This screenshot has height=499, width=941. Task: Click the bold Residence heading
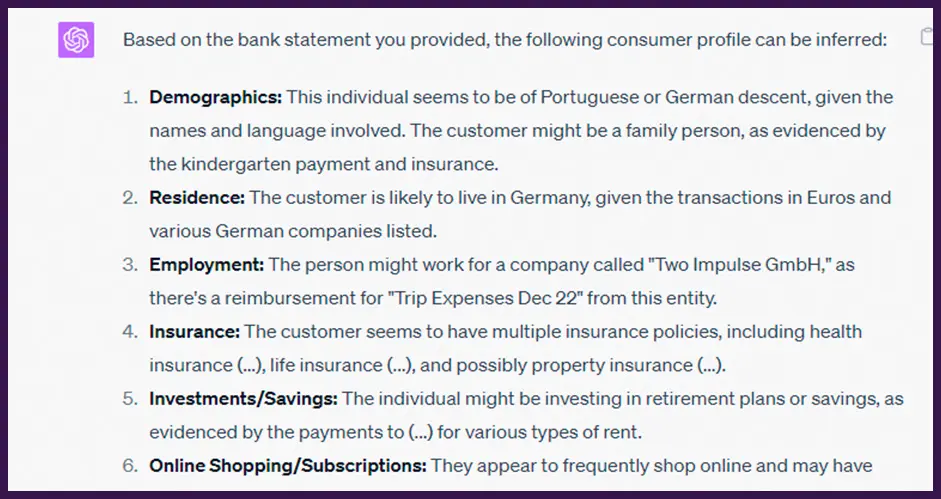click(197, 198)
